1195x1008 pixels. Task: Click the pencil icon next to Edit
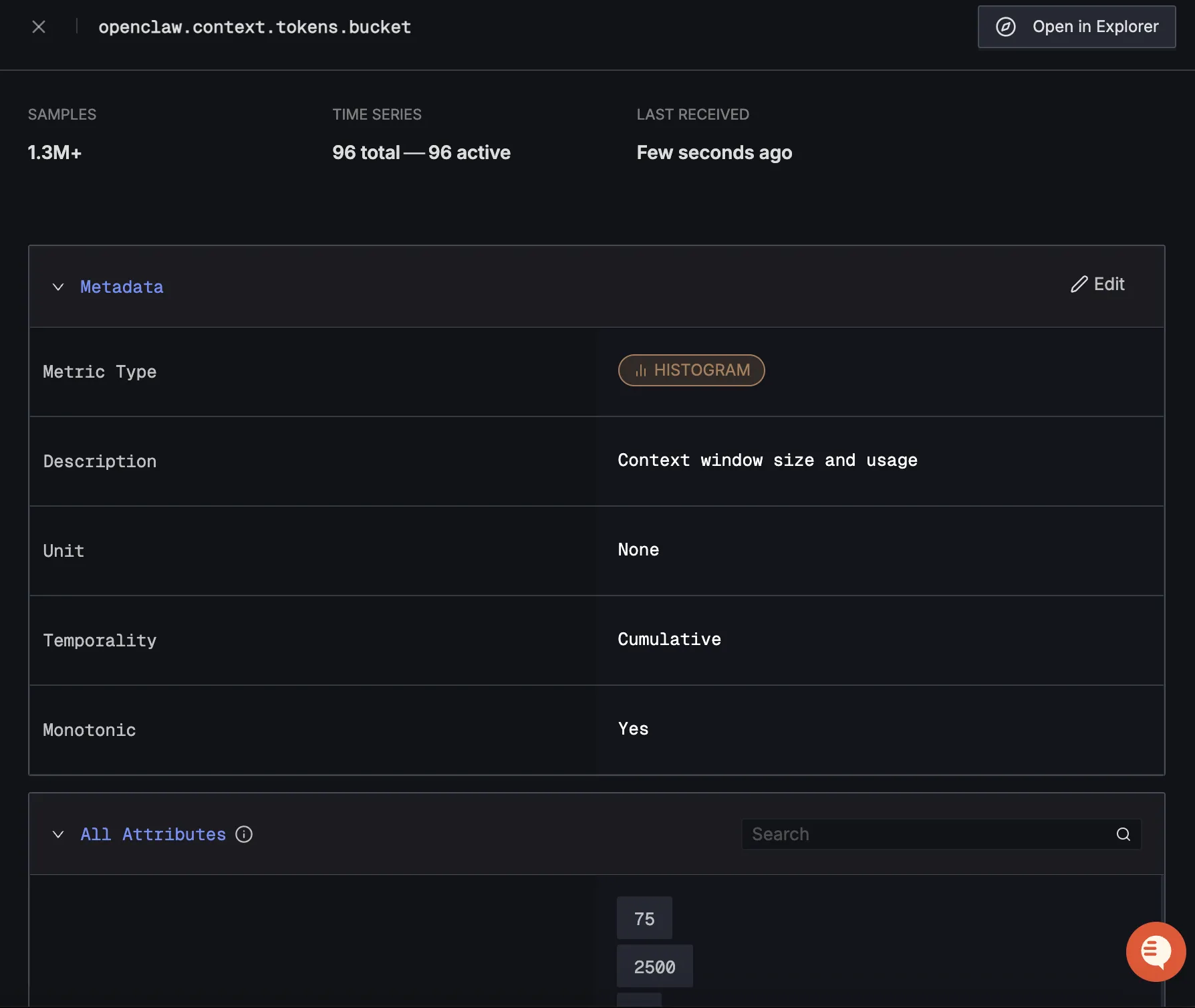pos(1079,284)
